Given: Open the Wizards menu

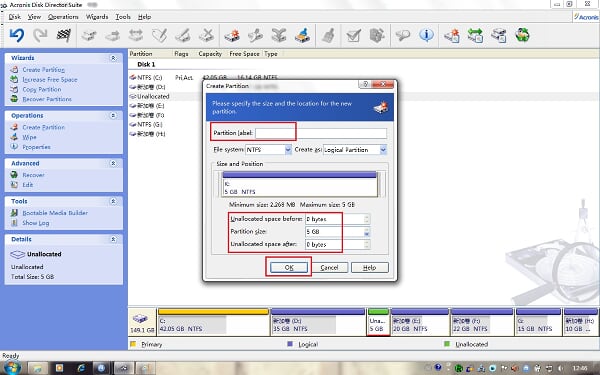Looking at the screenshot, I should (x=97, y=17).
